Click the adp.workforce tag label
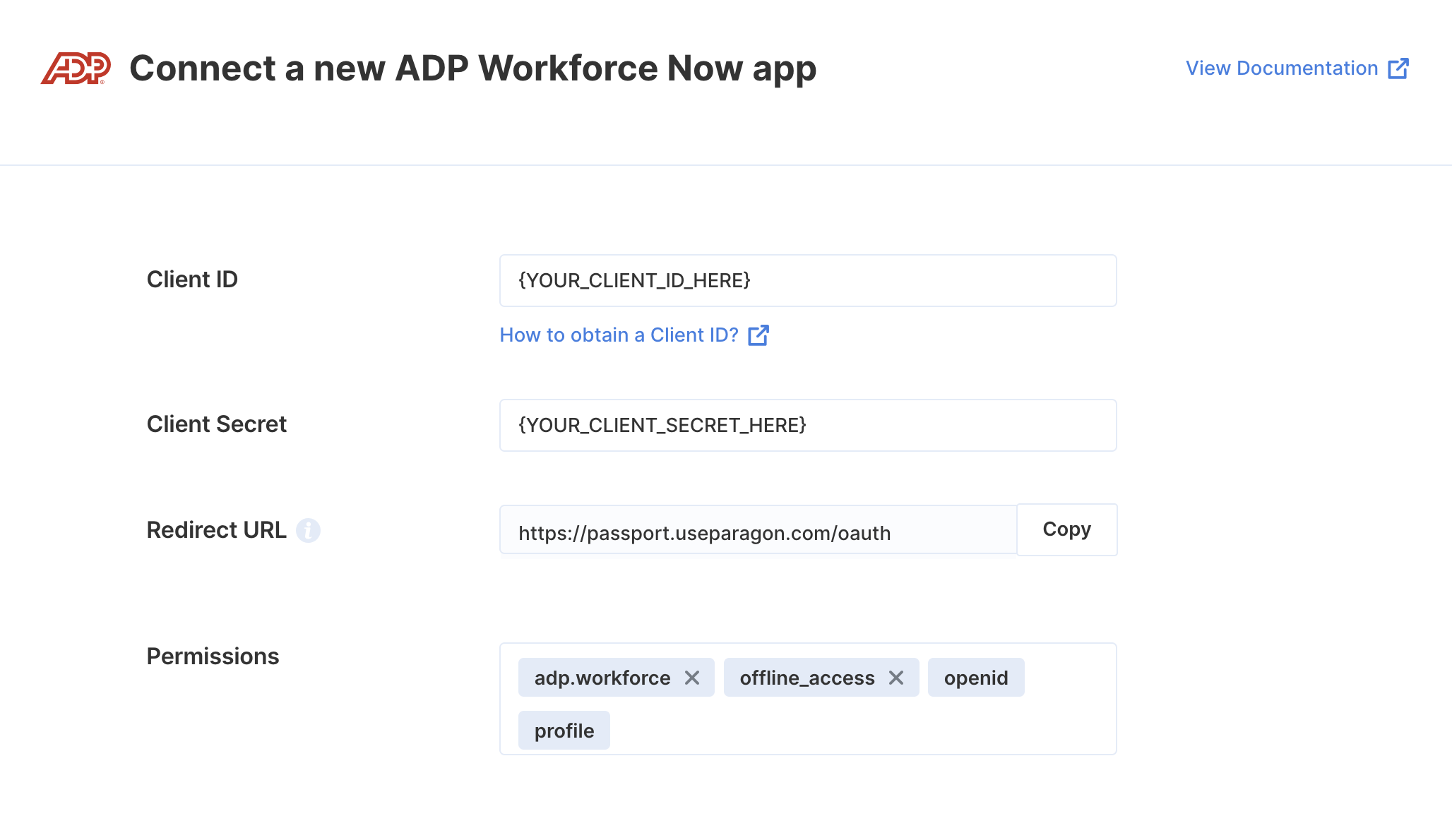 pos(602,678)
